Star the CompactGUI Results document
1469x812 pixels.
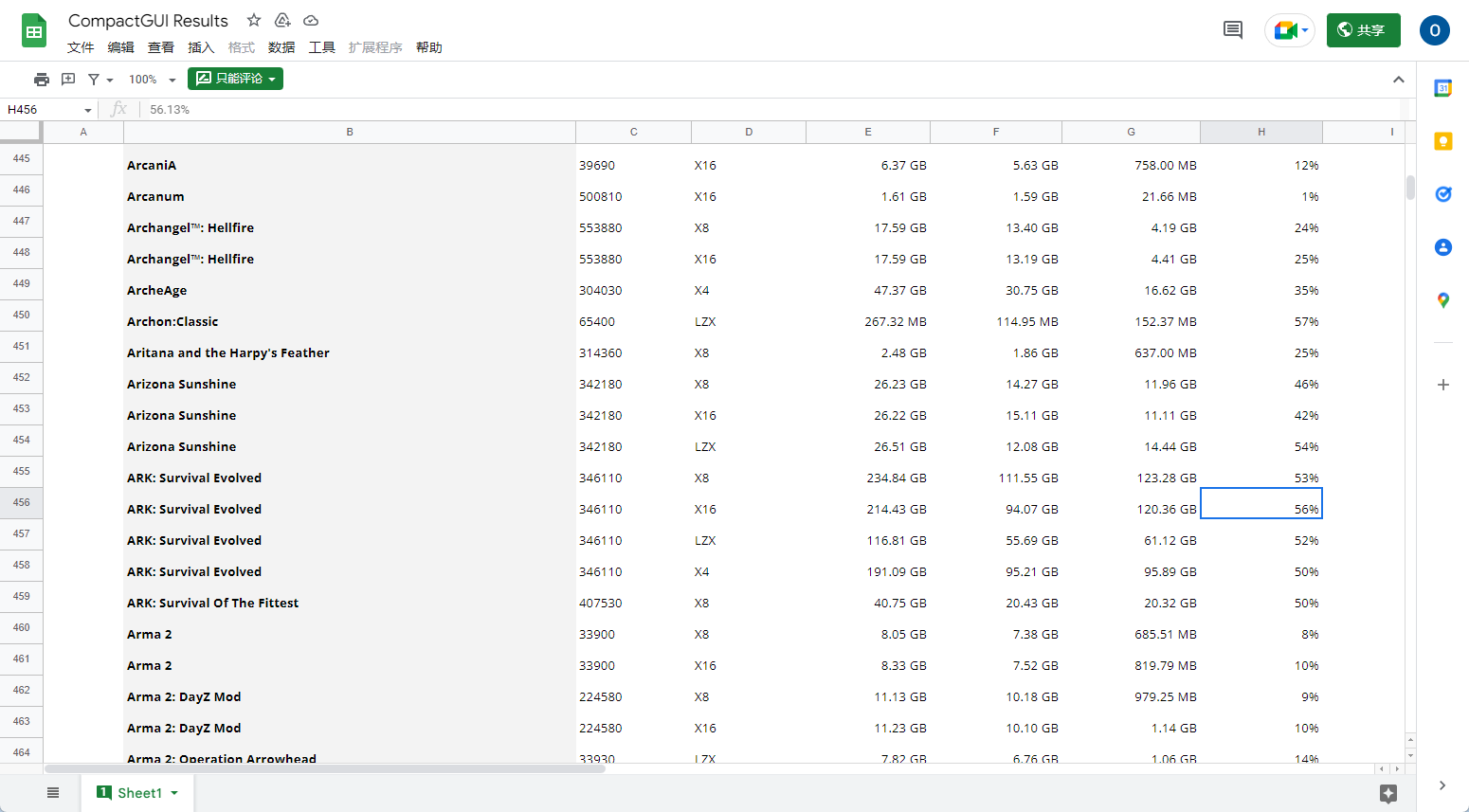pos(254,20)
